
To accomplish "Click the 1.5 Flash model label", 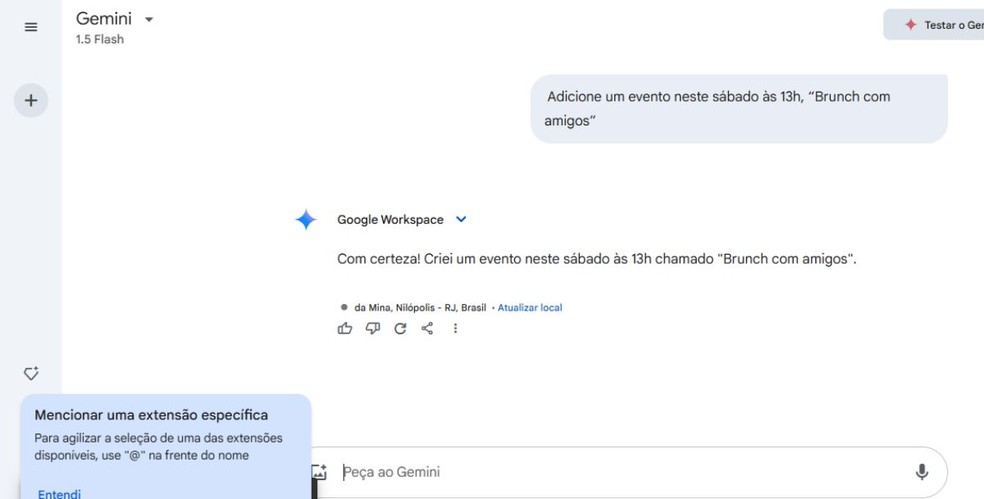I will [100, 40].
